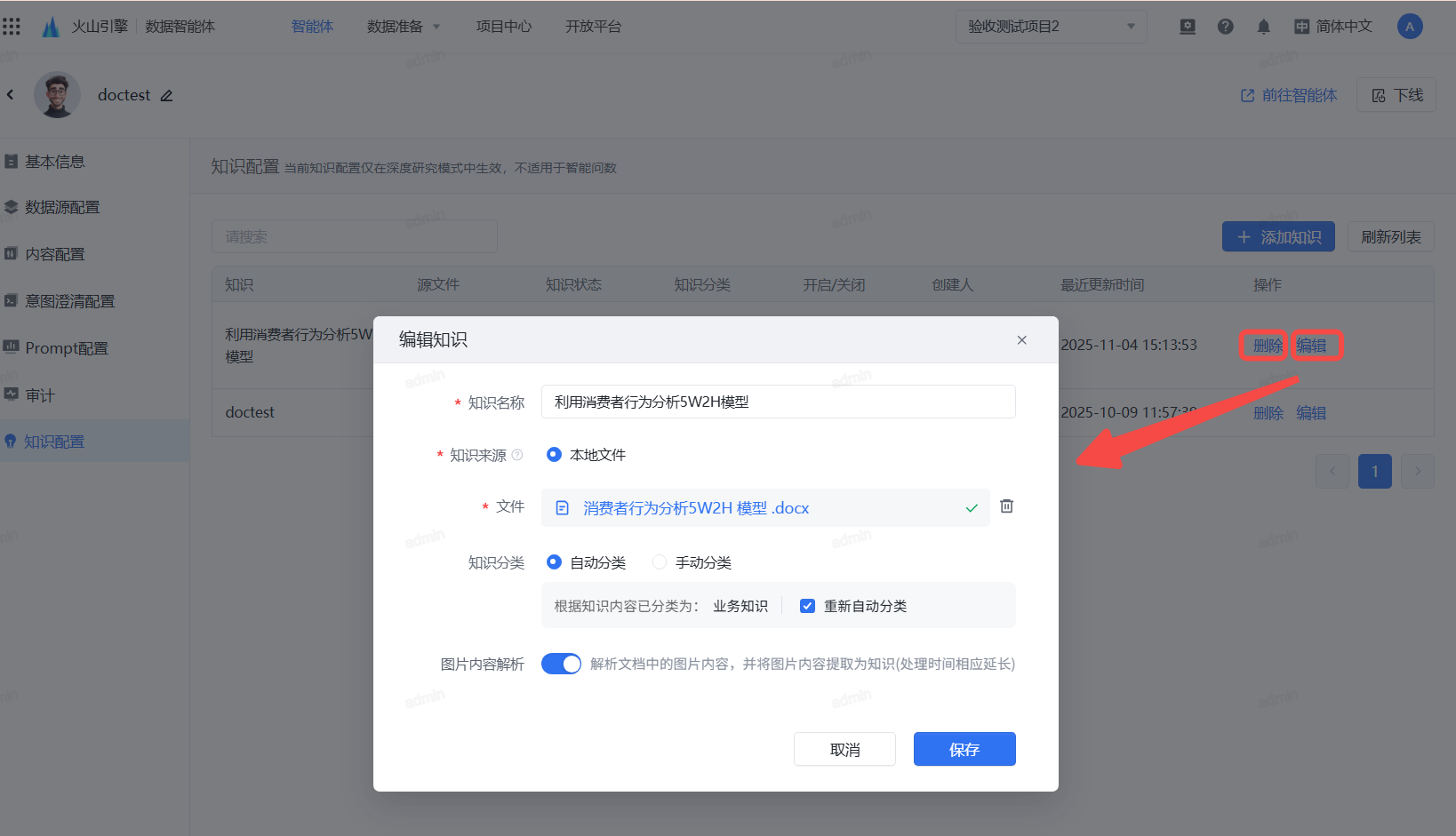Open the Open Platform tab
1456x836 pixels.
[x=594, y=27]
